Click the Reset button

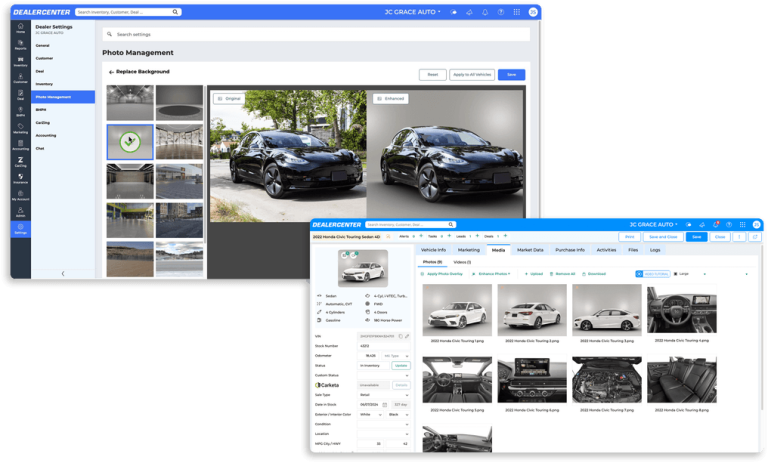point(432,74)
